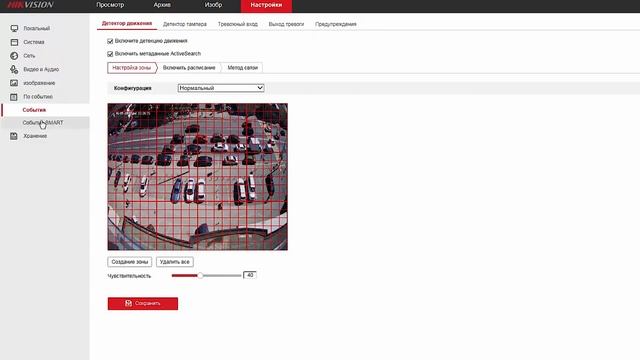640x360 pixels.
Task: Open Хранение settings in sidebar
Action: coord(35,136)
